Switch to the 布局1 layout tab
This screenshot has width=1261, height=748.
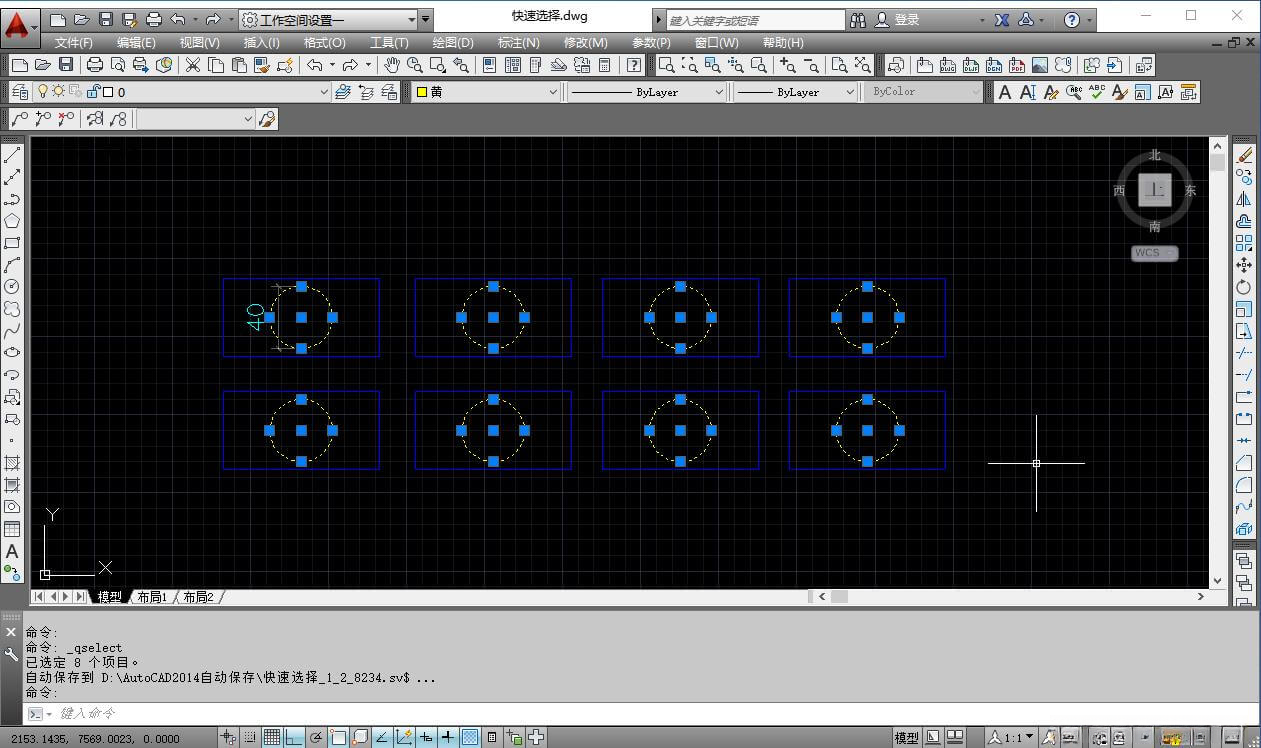[152, 597]
